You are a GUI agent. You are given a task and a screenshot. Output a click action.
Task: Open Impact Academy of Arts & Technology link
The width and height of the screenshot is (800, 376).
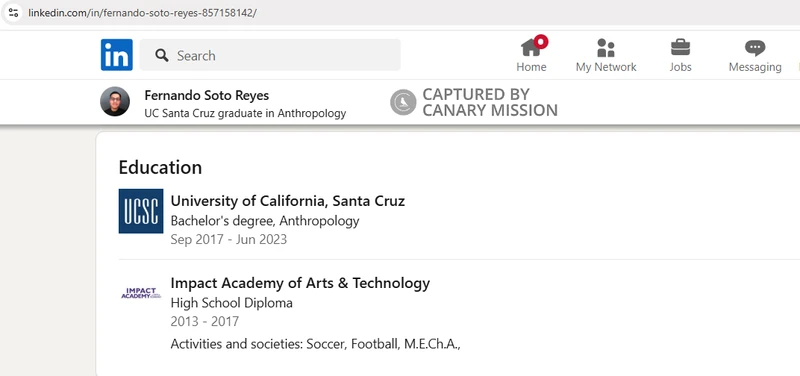(300, 283)
